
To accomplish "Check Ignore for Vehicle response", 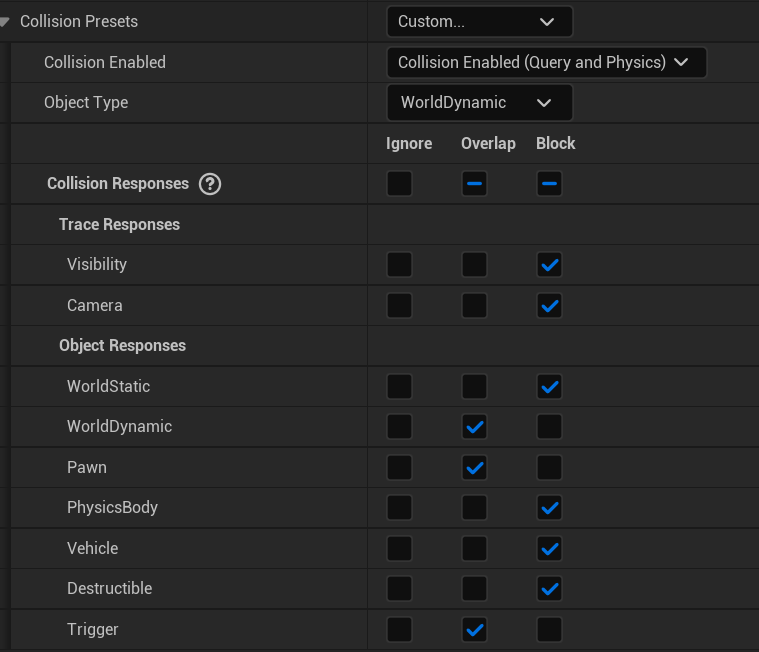I will (x=399, y=548).
